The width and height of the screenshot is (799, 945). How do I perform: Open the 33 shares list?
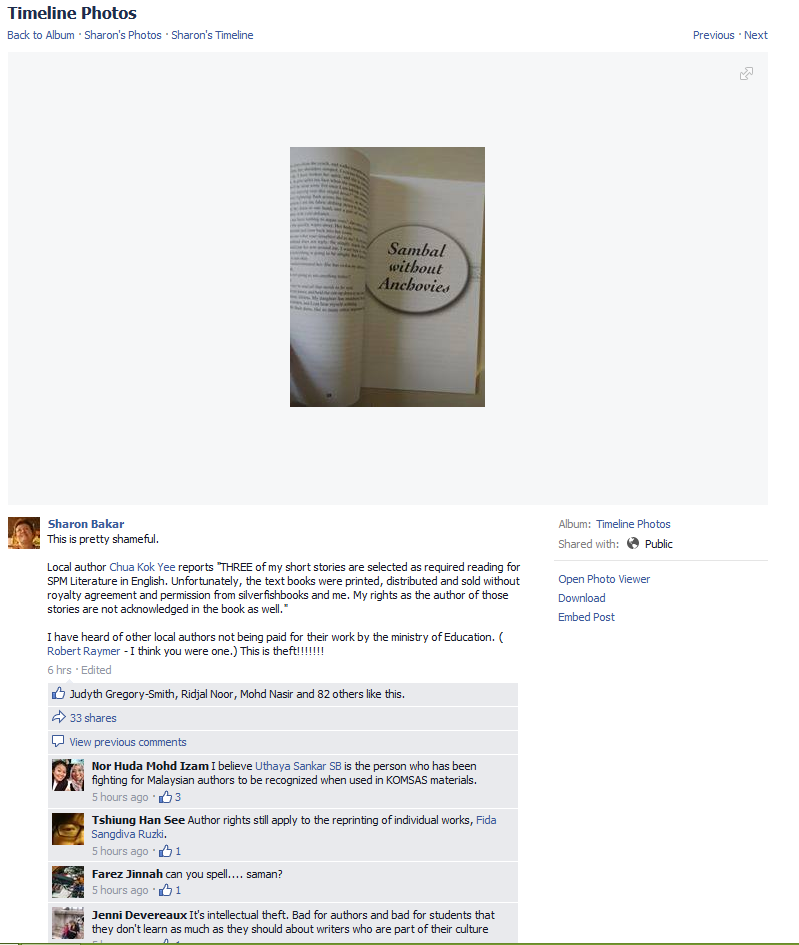[x=93, y=718]
